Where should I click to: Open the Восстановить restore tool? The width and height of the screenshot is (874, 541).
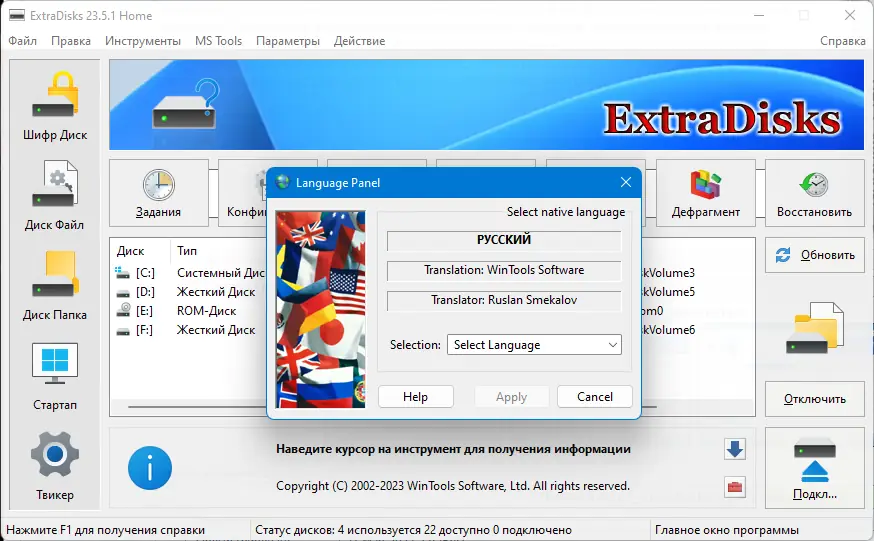coord(814,193)
